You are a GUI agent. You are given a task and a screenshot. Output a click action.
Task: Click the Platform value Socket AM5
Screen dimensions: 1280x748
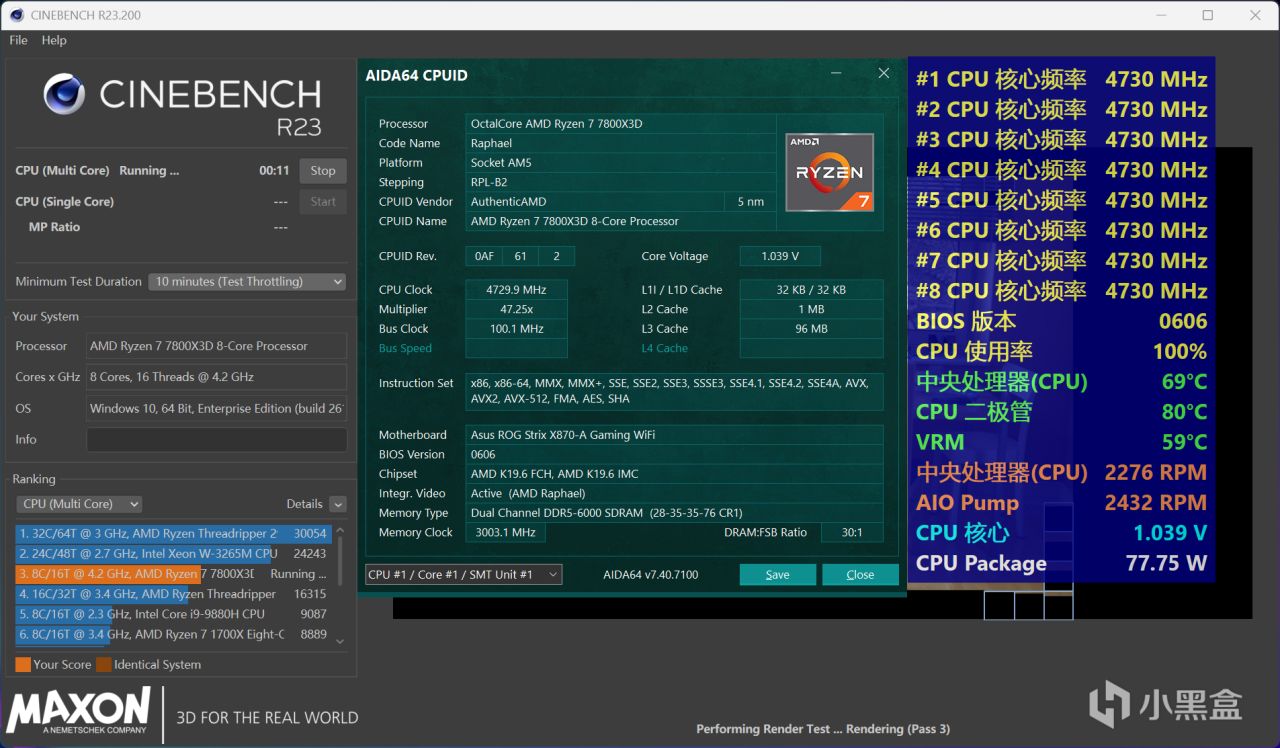pyautogui.click(x=621, y=163)
